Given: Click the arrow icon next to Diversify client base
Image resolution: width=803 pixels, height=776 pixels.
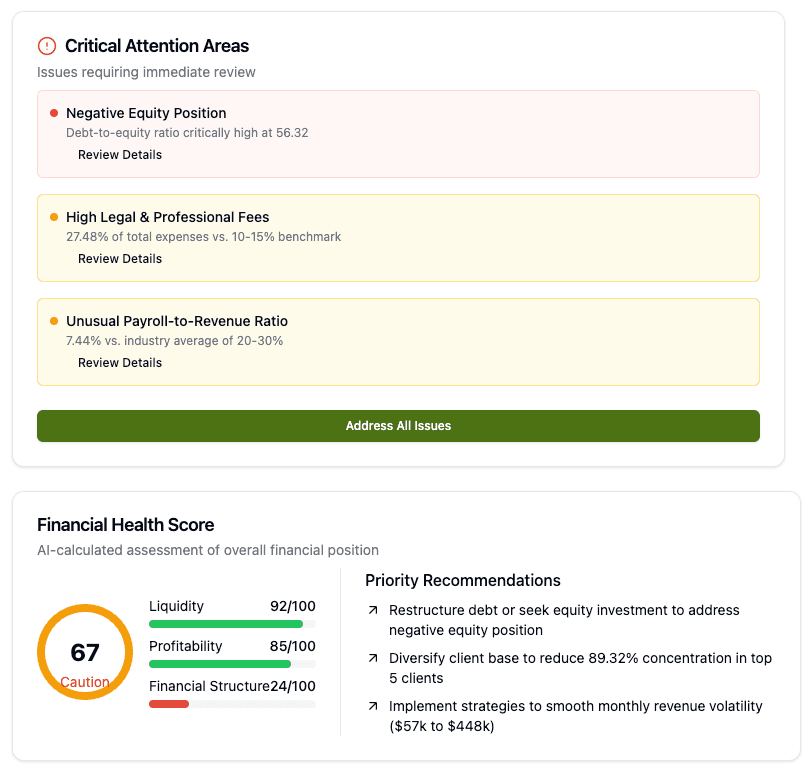Looking at the screenshot, I should click(371, 658).
